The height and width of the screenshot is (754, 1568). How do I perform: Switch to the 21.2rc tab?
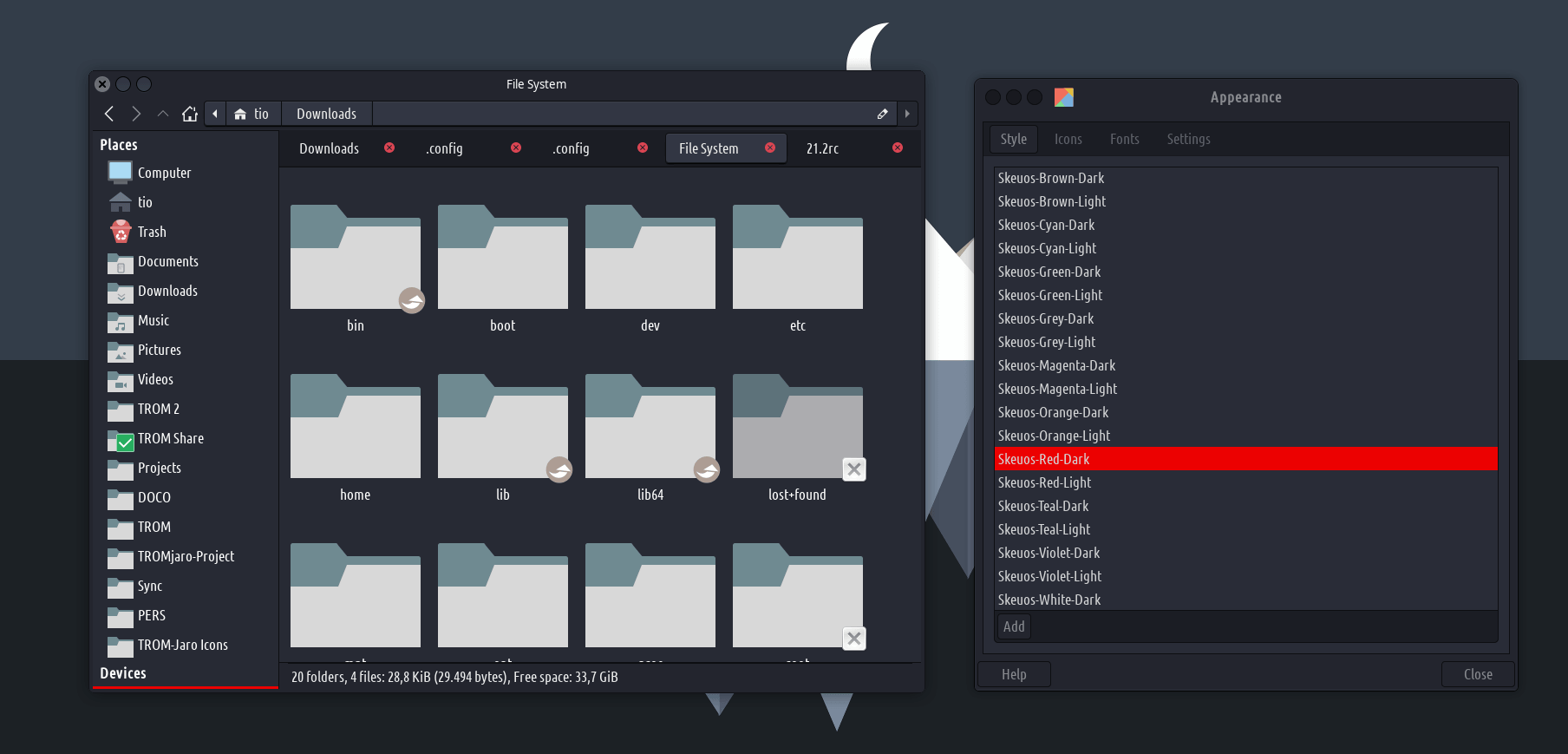point(822,148)
